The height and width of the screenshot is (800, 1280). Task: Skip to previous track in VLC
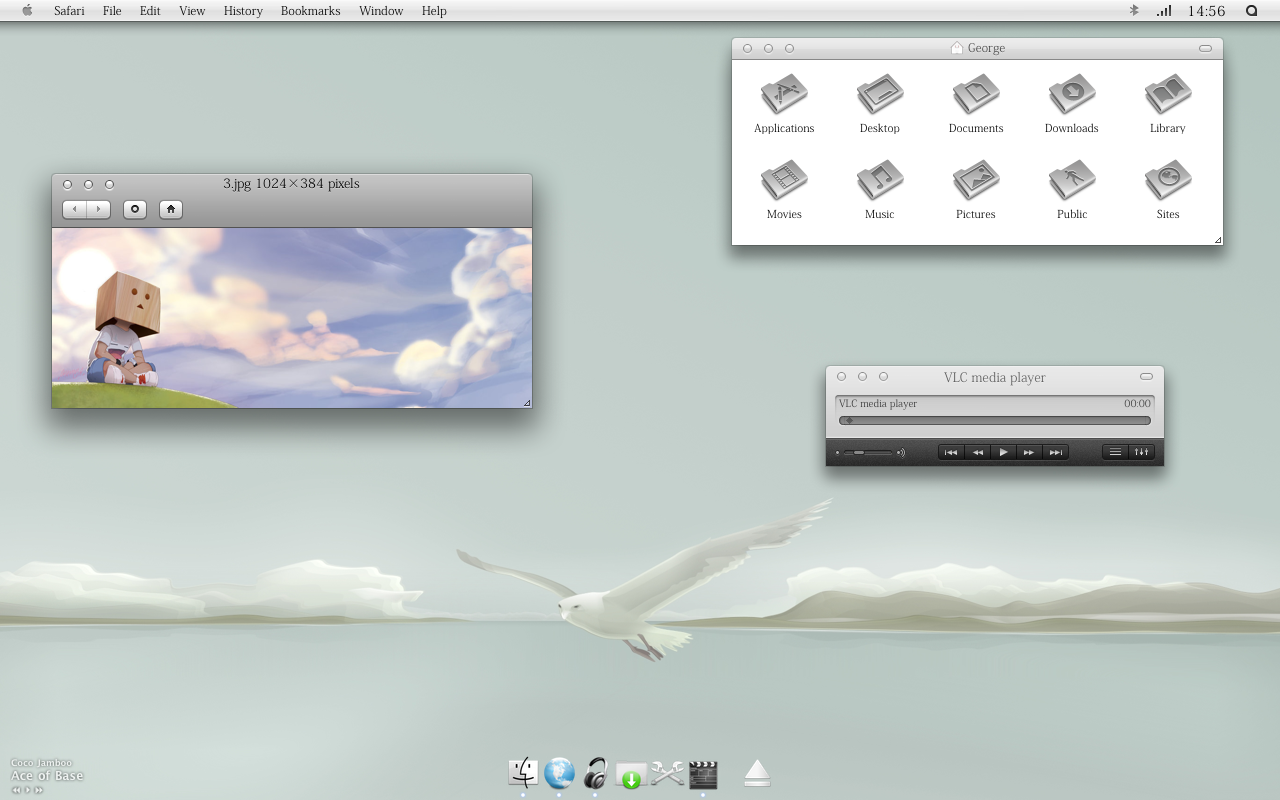951,452
